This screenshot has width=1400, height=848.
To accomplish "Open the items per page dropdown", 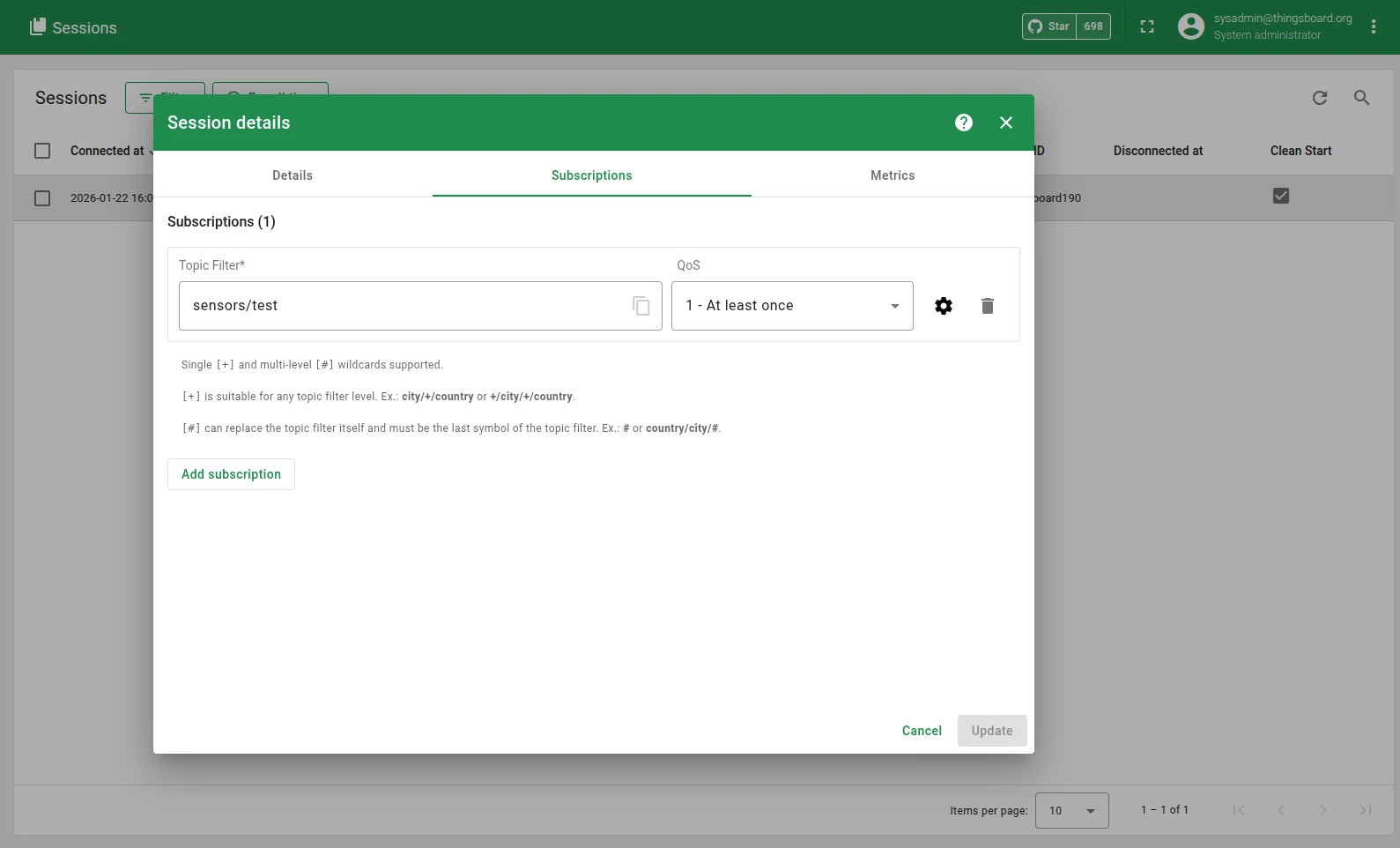I will tap(1072, 810).
